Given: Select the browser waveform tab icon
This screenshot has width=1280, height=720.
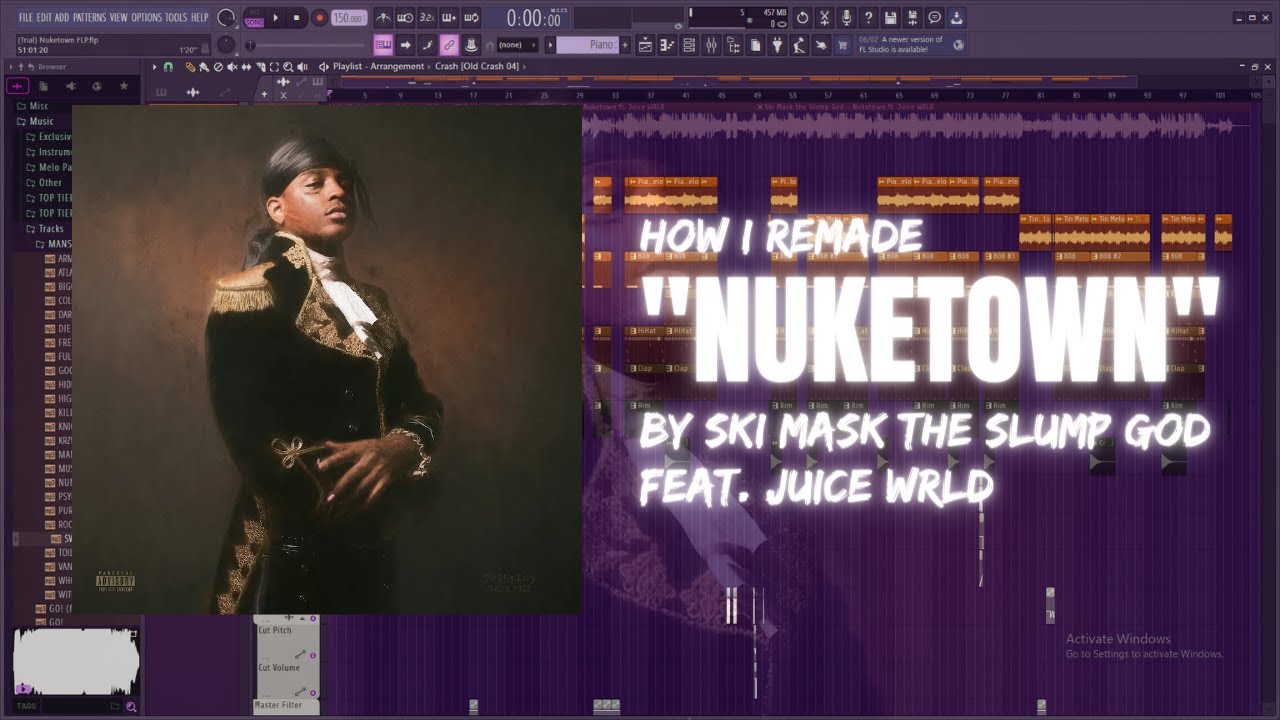Looking at the screenshot, I should [x=18, y=86].
